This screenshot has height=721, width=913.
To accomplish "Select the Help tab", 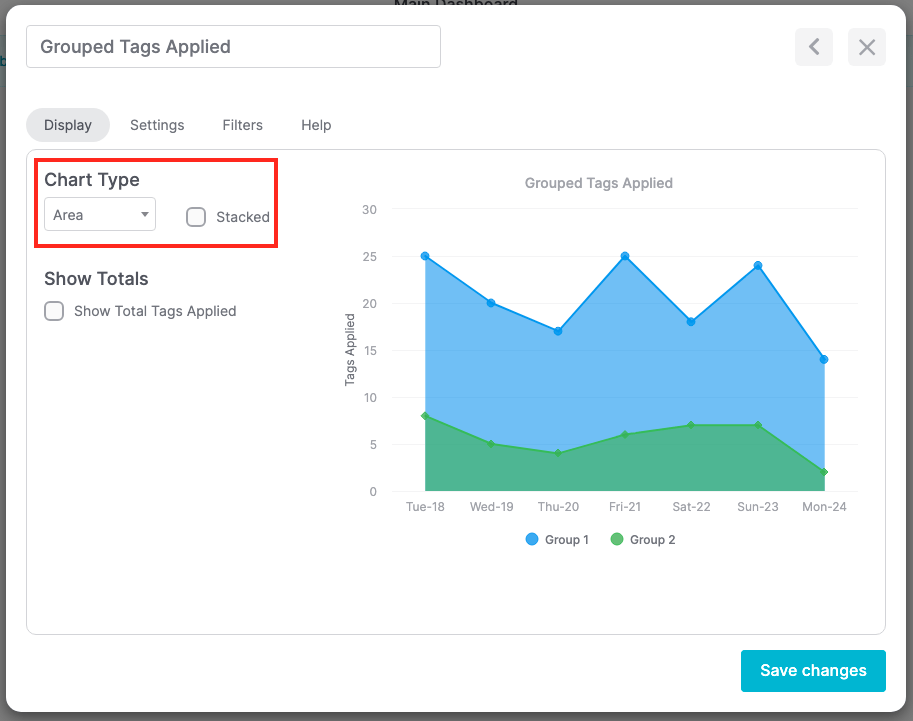I will point(315,125).
